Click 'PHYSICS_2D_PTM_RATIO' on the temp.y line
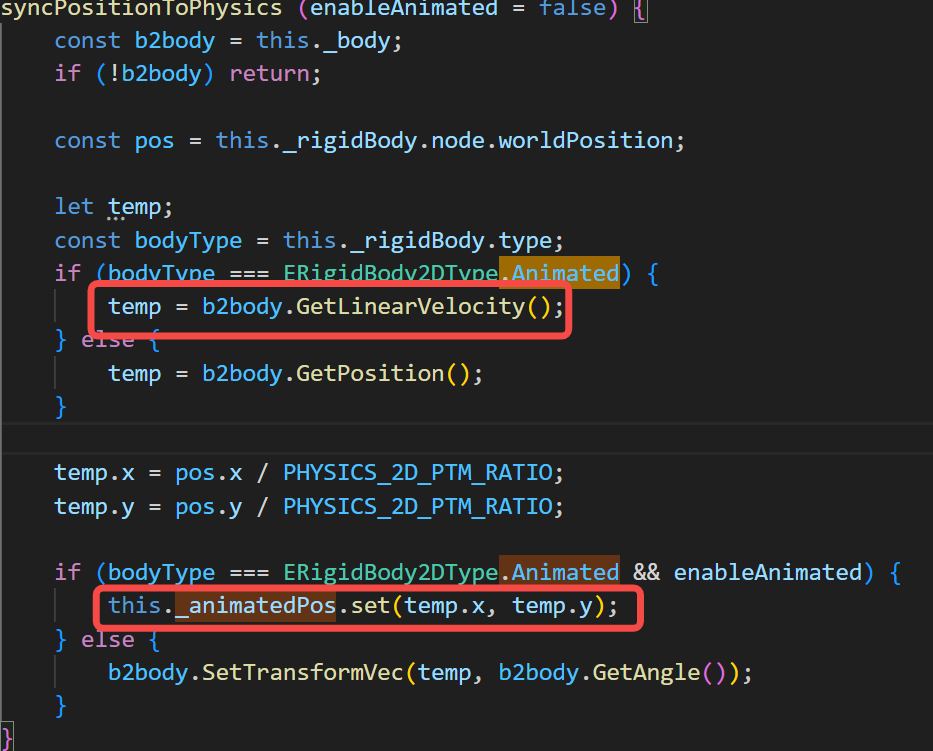This screenshot has width=933, height=751. point(418,507)
